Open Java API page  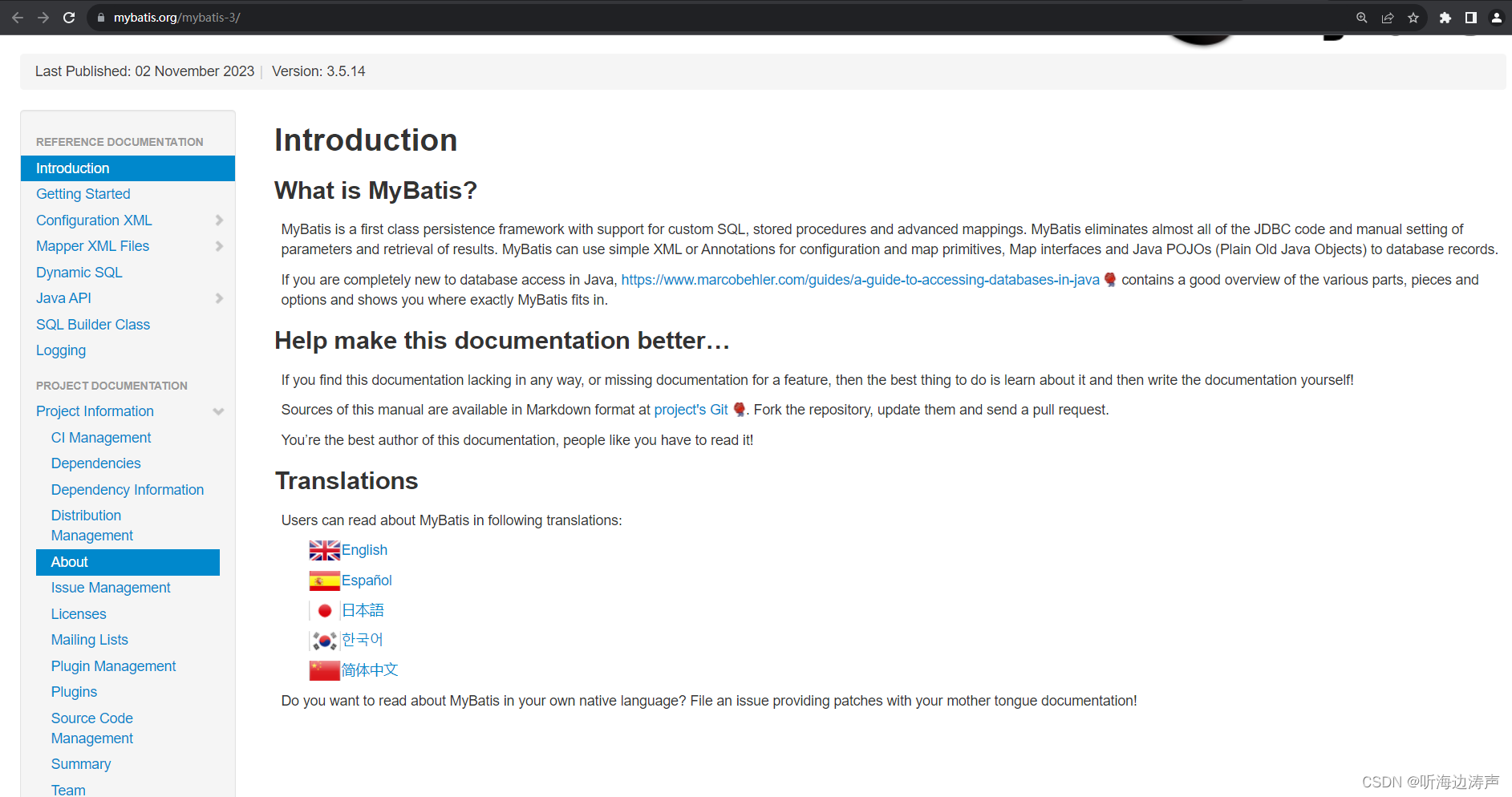tap(63, 298)
